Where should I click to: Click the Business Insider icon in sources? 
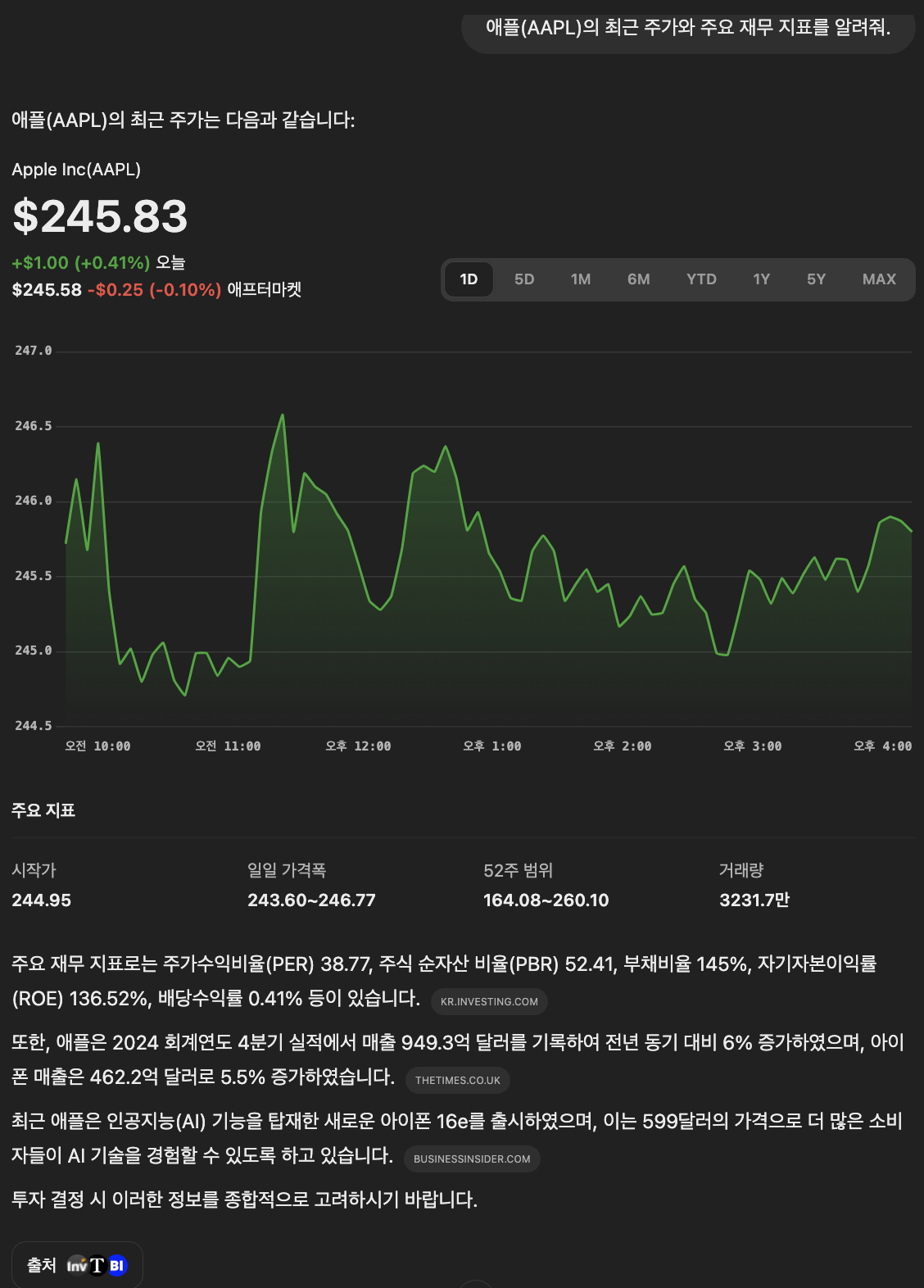click(117, 1266)
